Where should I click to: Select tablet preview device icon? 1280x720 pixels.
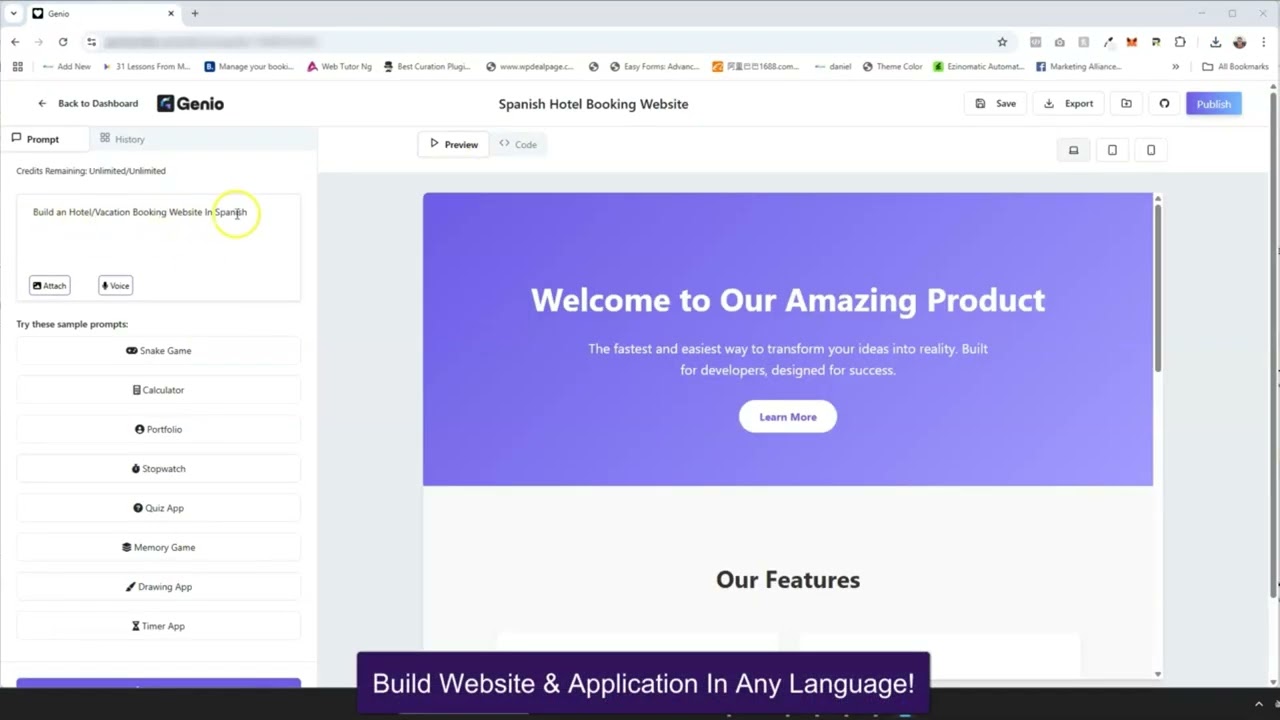click(1112, 150)
